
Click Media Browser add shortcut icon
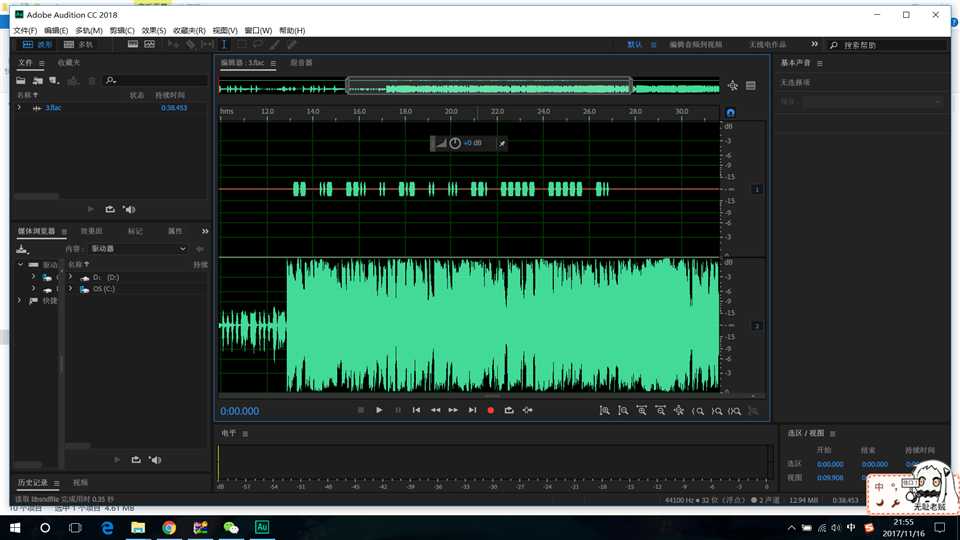click(22, 249)
